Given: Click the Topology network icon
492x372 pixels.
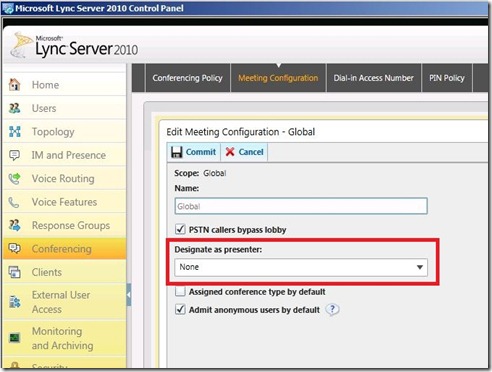Looking at the screenshot, I should click(x=14, y=132).
